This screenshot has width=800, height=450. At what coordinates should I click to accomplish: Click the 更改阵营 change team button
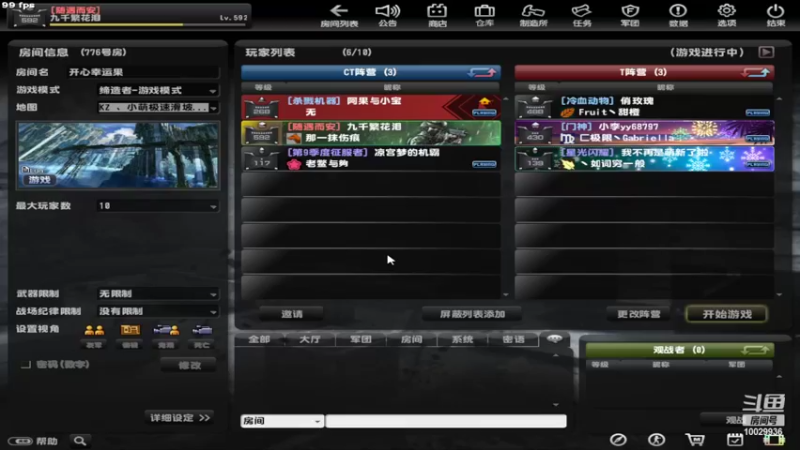click(638, 314)
